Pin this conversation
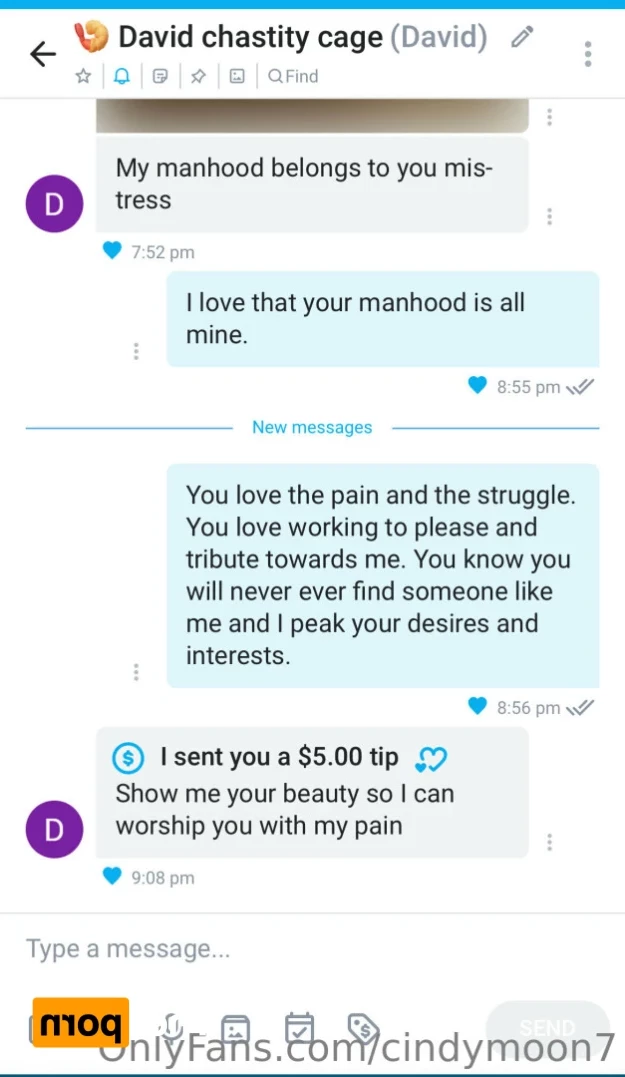The width and height of the screenshot is (625, 1077). [x=198, y=76]
